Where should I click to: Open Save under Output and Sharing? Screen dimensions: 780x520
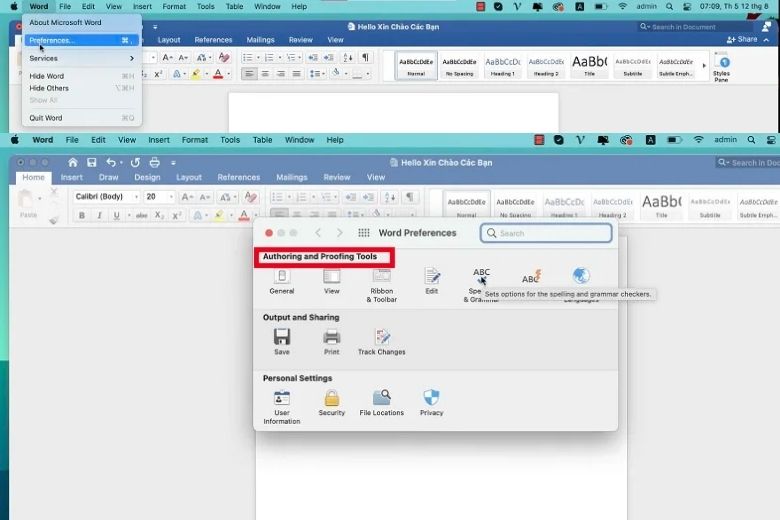[x=282, y=342]
